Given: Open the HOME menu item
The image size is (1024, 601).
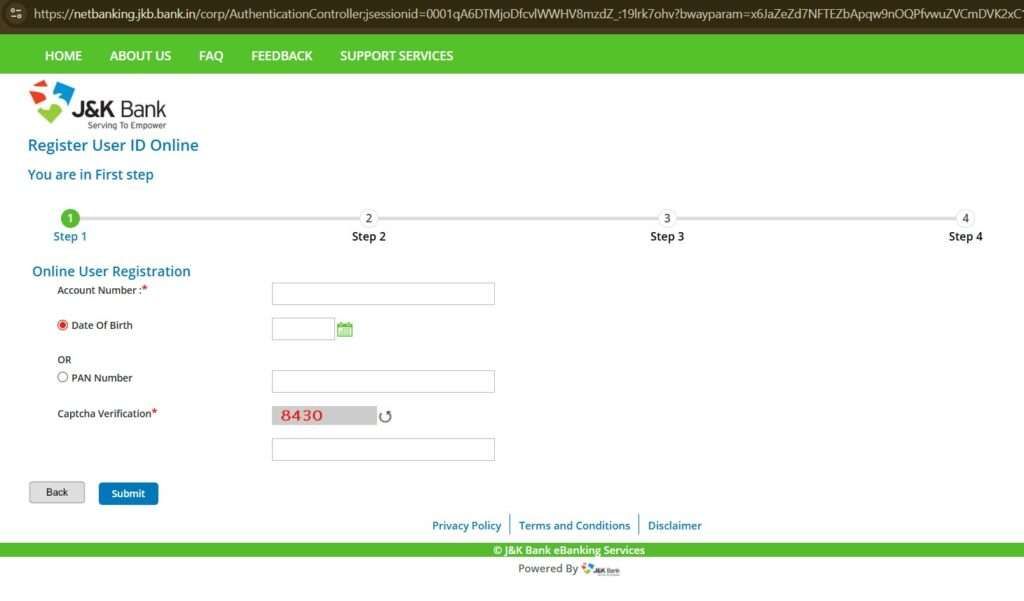Looking at the screenshot, I should pos(63,56).
